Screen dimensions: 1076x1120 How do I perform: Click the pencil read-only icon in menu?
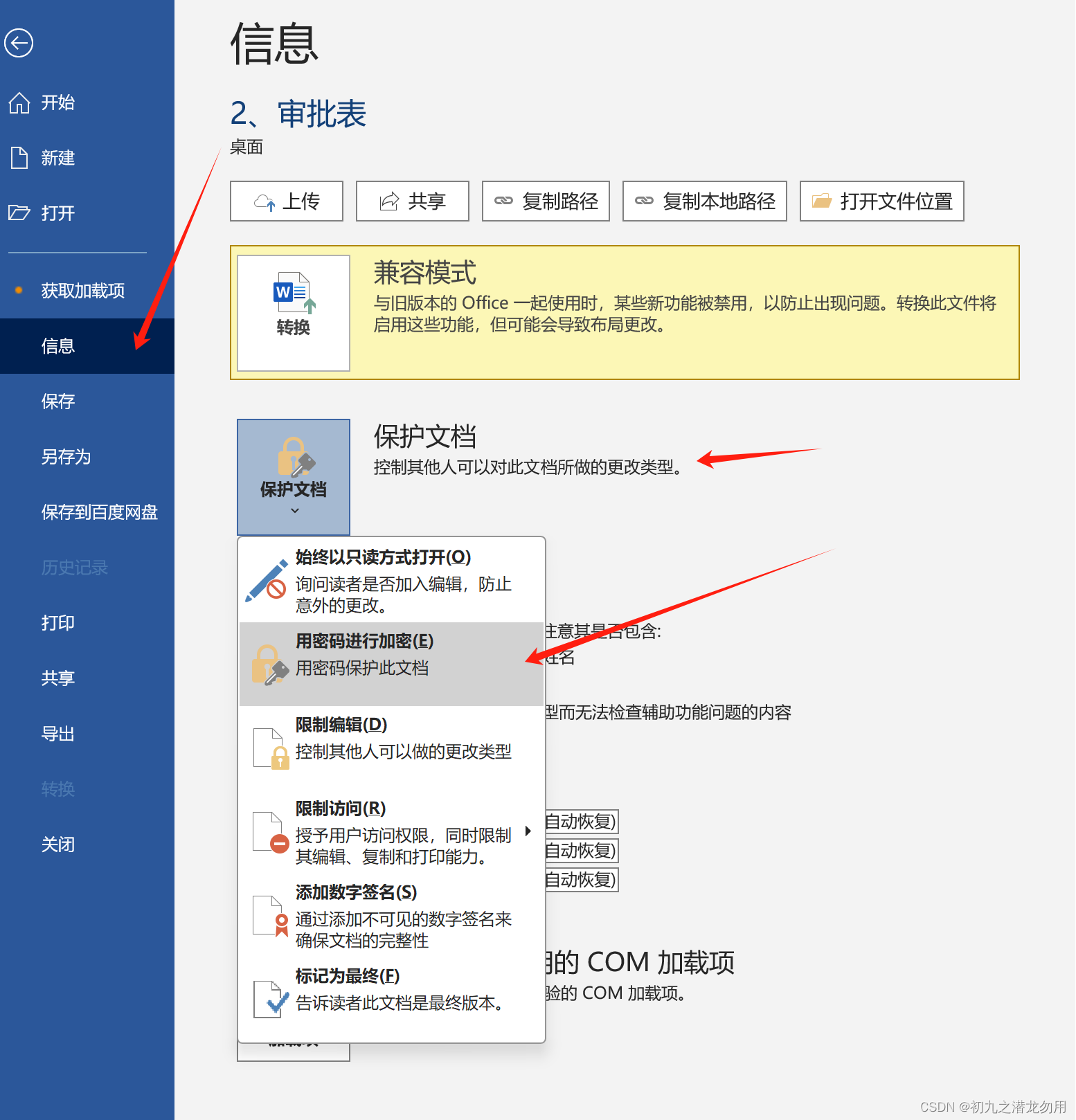click(x=267, y=580)
